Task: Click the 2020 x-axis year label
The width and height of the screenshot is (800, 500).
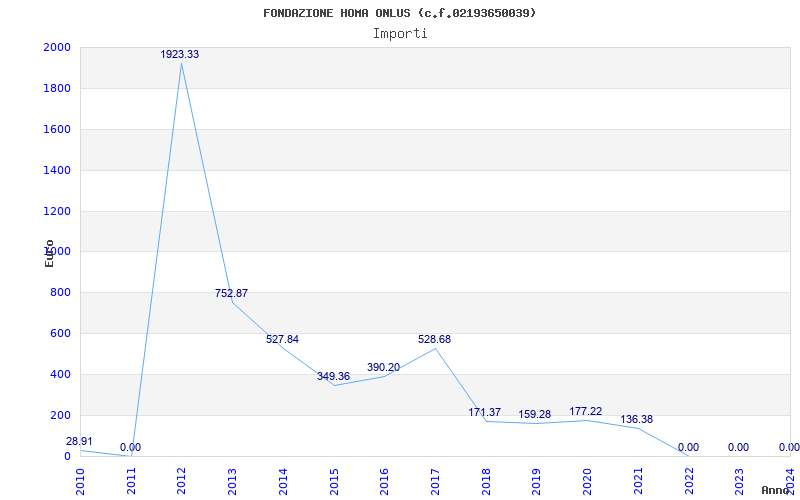Action: click(x=587, y=481)
